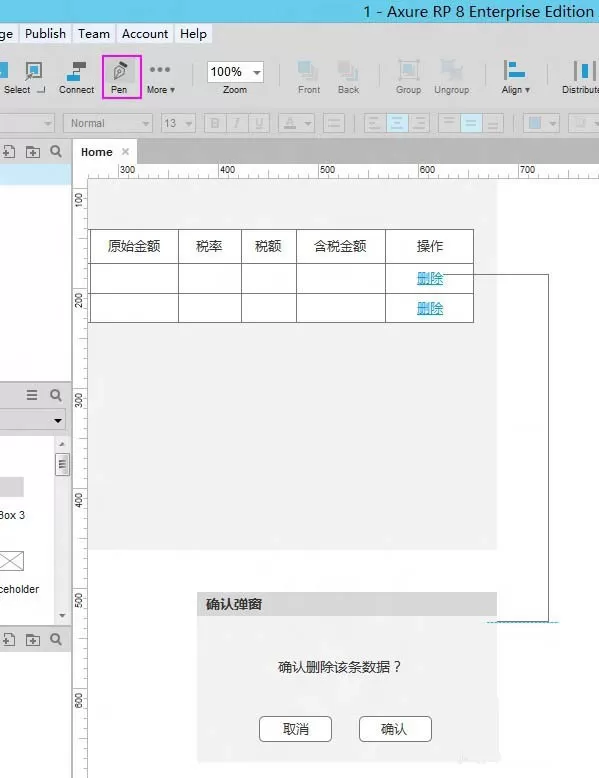The width and height of the screenshot is (599, 778).
Task: Click the 确认 button in dialog
Action: coord(395,729)
